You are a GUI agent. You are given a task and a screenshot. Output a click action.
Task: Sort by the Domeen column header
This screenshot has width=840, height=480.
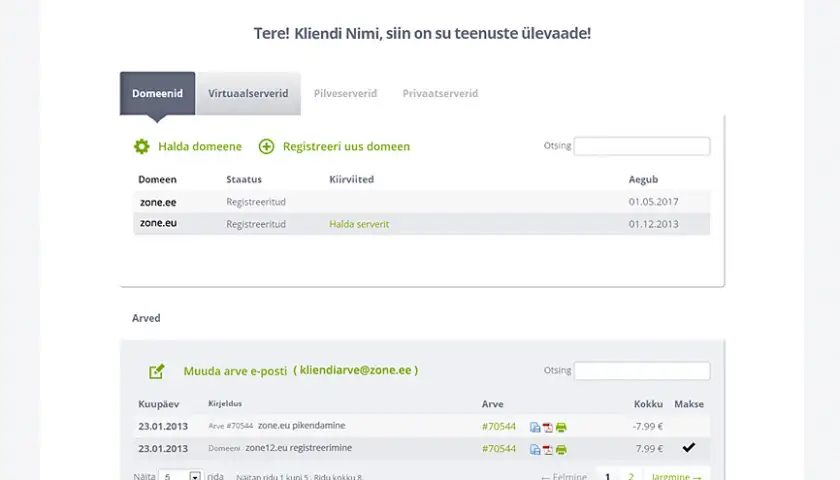click(x=157, y=179)
